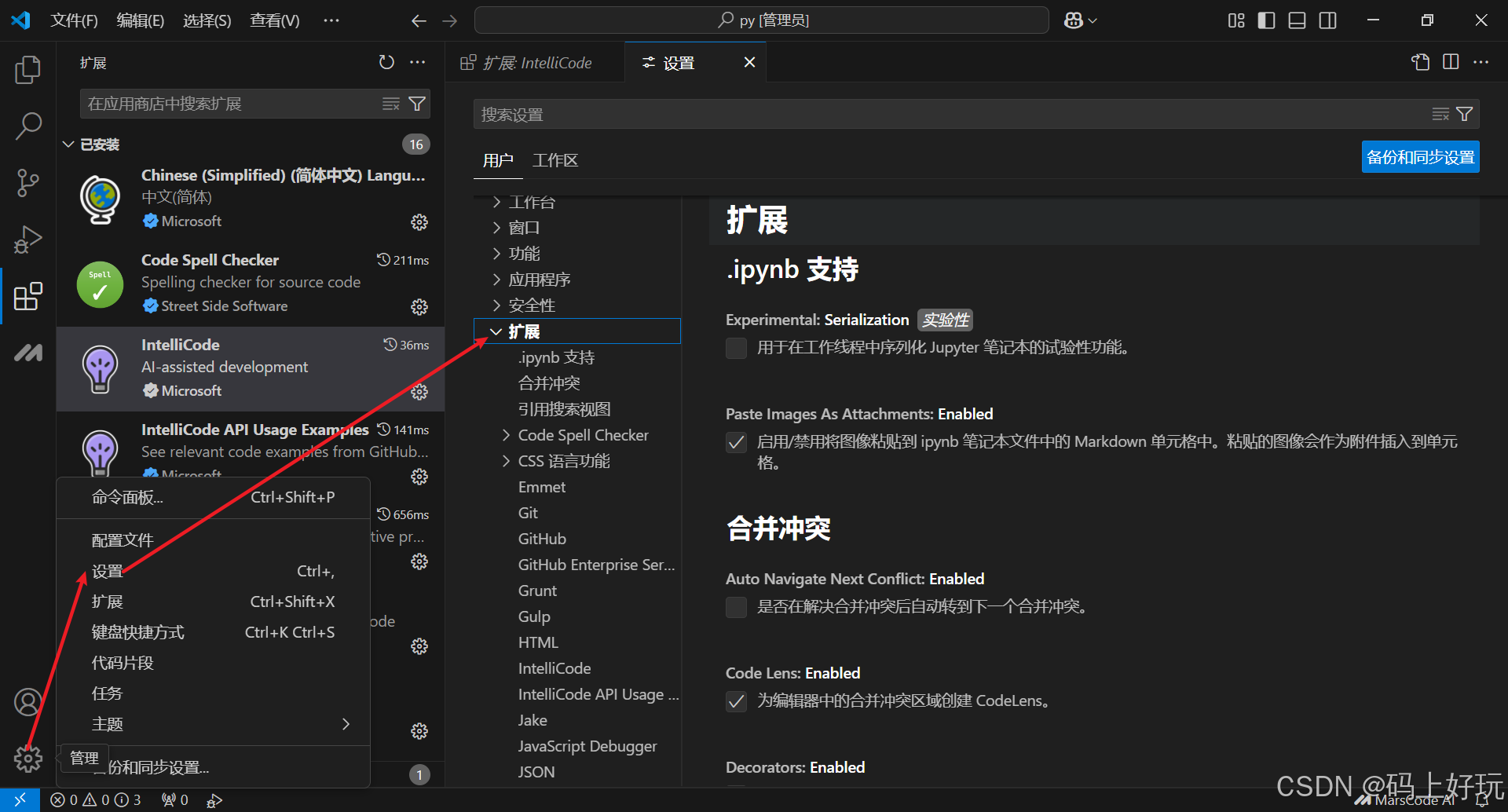This screenshot has height=812, width=1508.
Task: Select the Search icon in activity bar
Action: [x=27, y=125]
